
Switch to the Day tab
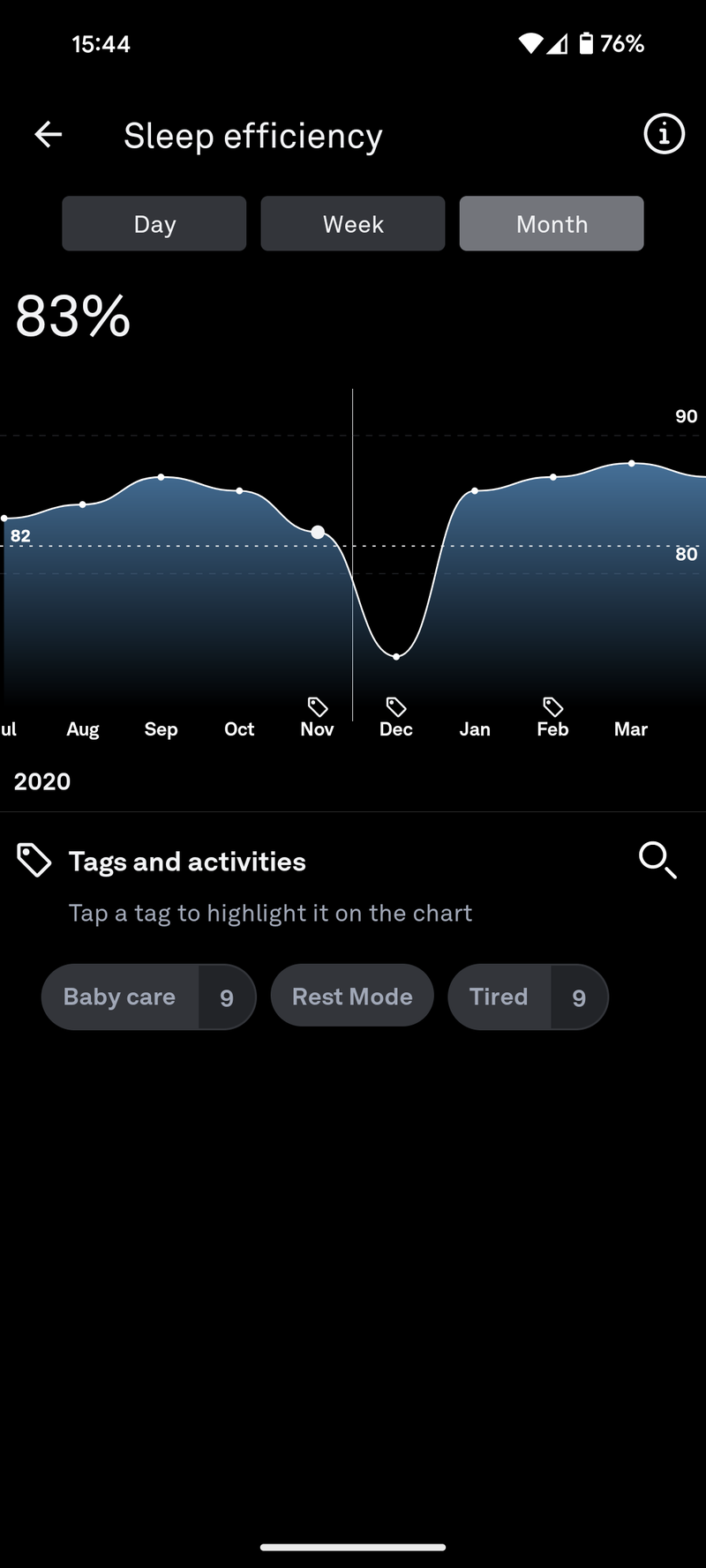click(x=154, y=224)
